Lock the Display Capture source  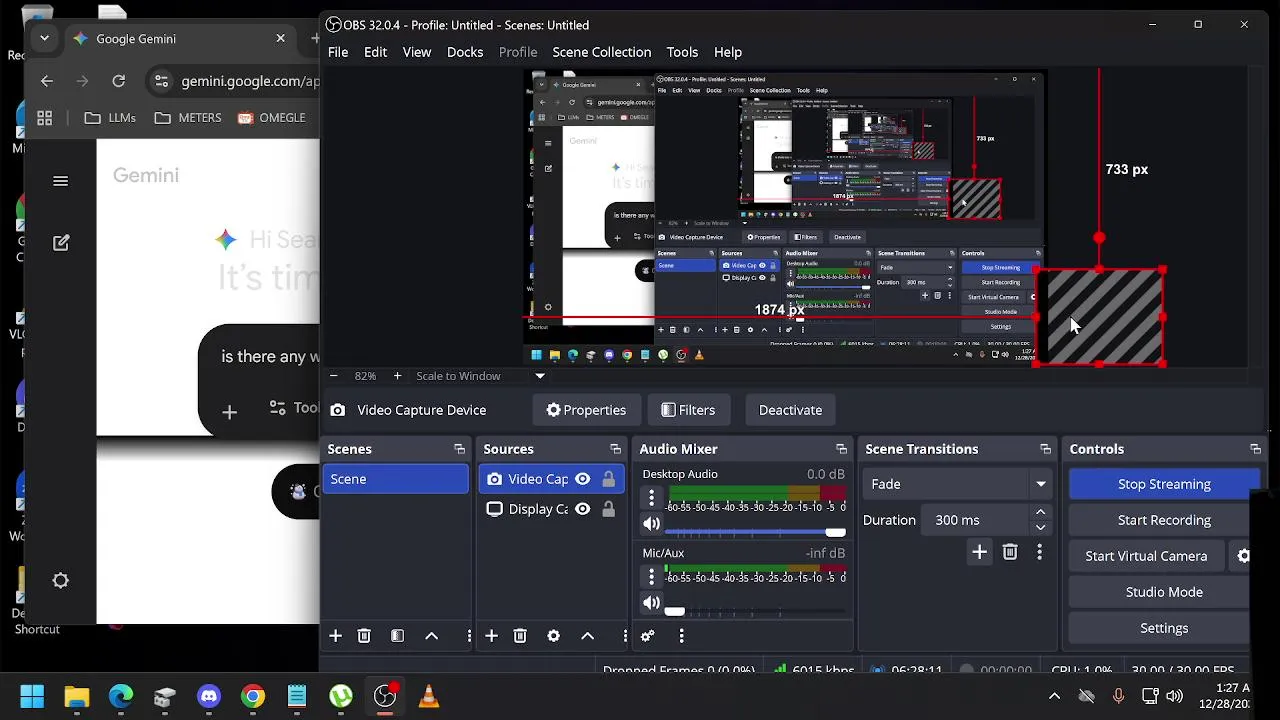[608, 509]
